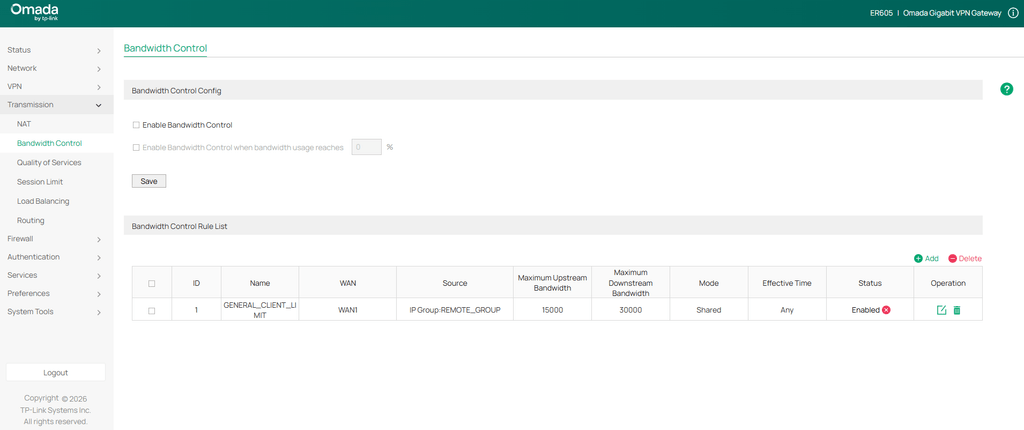Click the info icon beside the gateway name
1024x430 pixels.
[x=1013, y=13]
